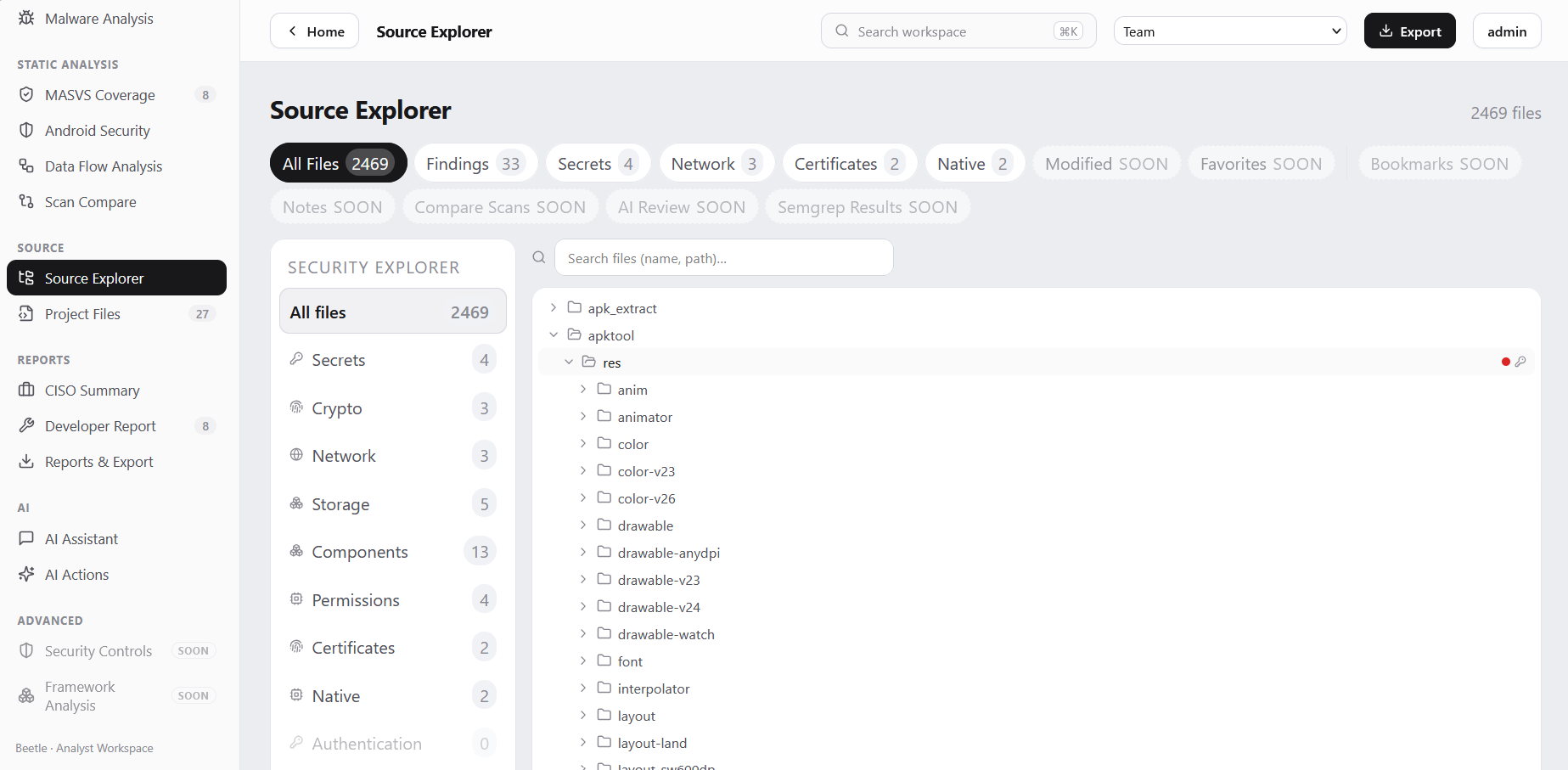Collapse the res folder

pos(569,362)
